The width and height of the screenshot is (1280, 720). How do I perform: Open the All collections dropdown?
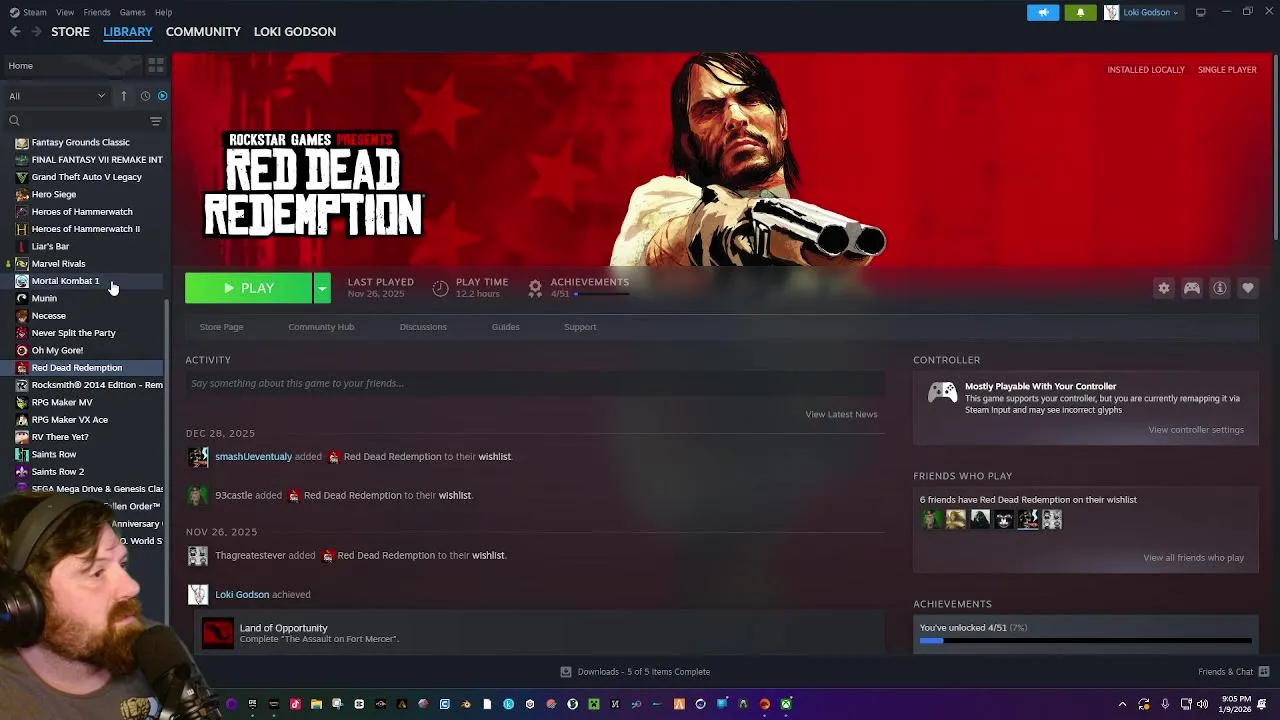tap(57, 96)
